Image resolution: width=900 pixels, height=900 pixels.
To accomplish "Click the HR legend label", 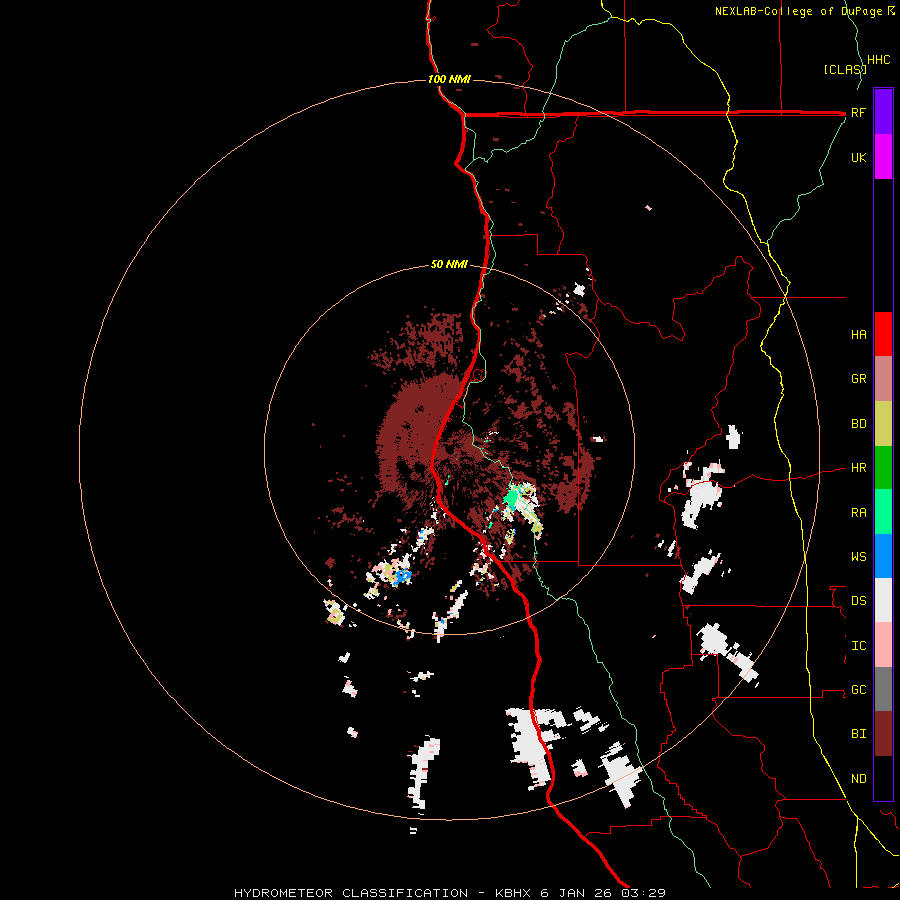I will [x=858, y=468].
